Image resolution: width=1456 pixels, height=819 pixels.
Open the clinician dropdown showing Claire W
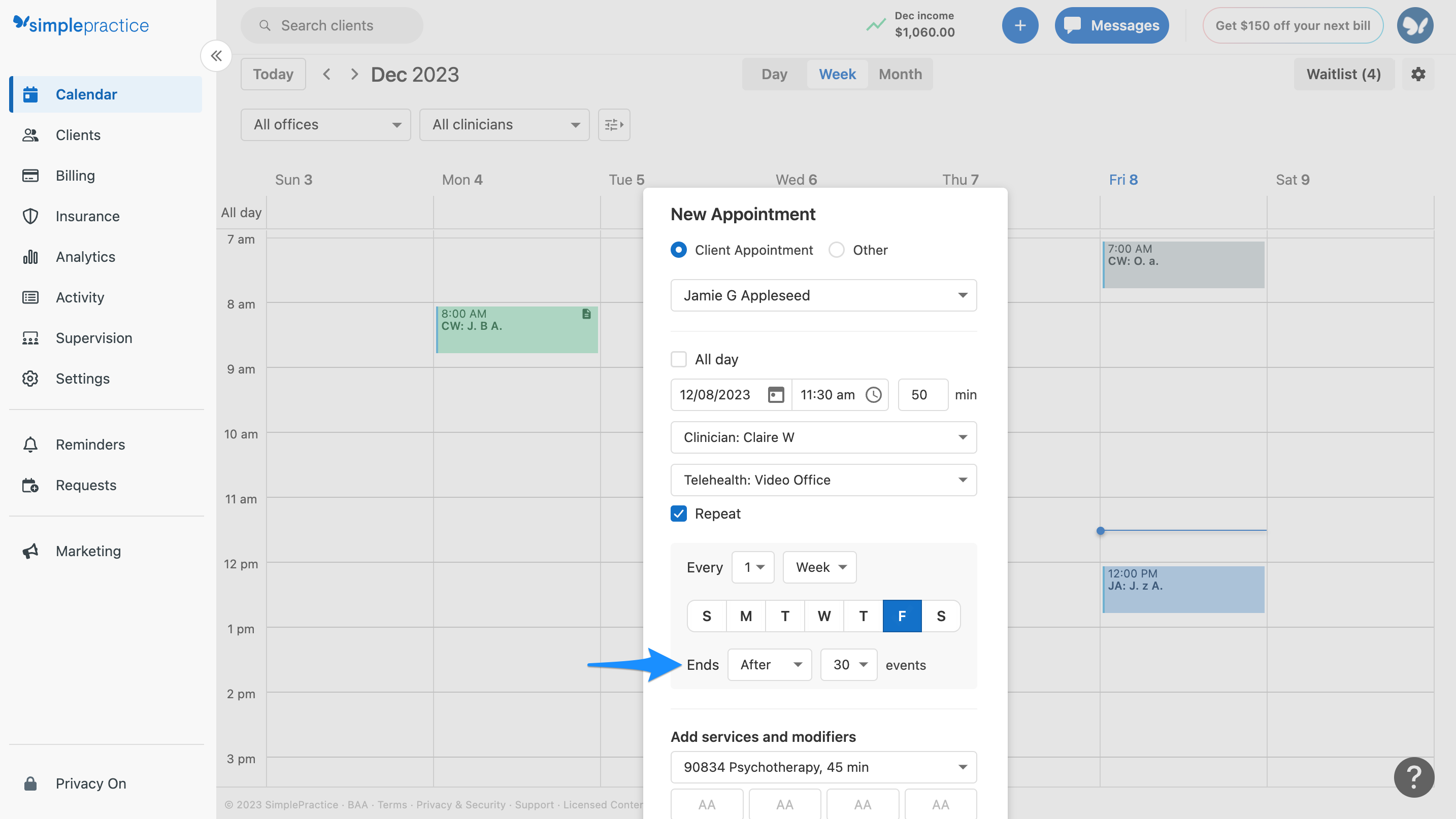point(822,437)
